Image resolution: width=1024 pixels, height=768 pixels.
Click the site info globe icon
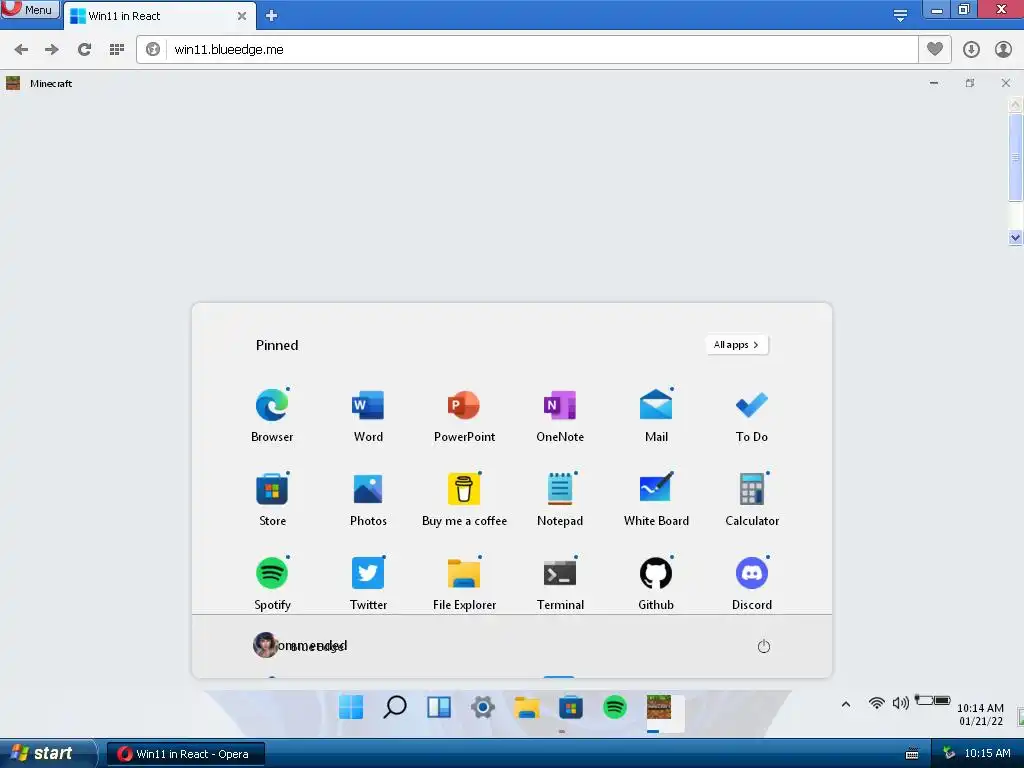[x=153, y=50]
